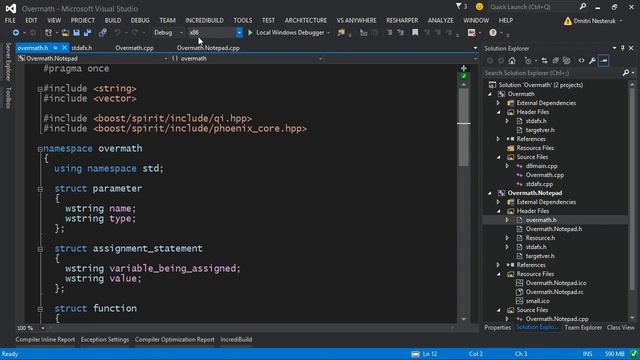Open Properties wrench icon in Solution Explorer
The height and width of the screenshot is (360, 640).
[592, 61]
